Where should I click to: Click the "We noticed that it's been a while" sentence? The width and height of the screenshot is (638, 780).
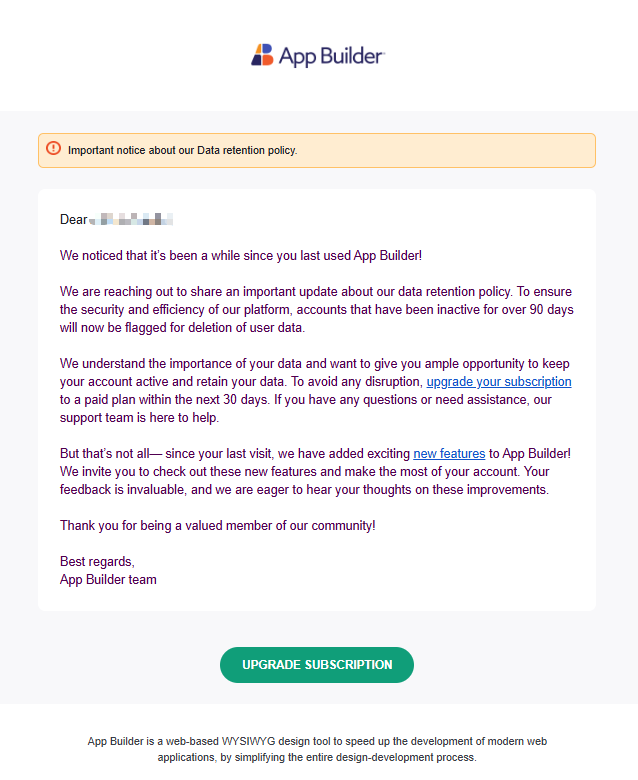tap(241, 256)
